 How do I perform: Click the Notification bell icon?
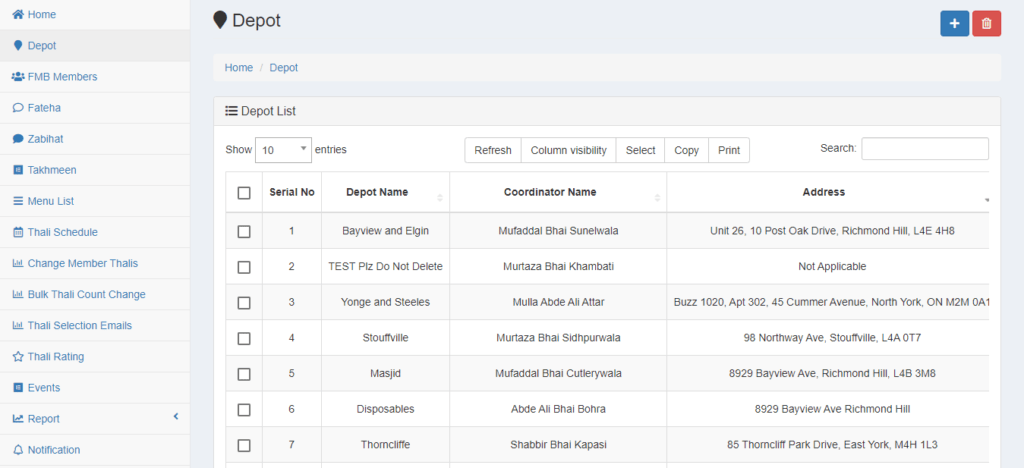click(x=18, y=450)
